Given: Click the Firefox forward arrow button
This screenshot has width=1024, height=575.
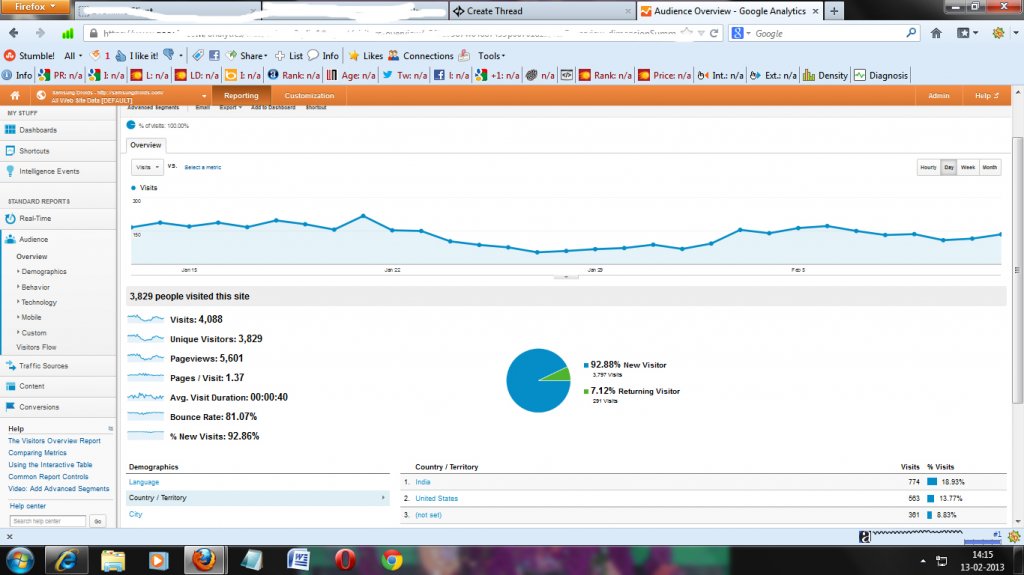Looking at the screenshot, I should coord(40,33).
